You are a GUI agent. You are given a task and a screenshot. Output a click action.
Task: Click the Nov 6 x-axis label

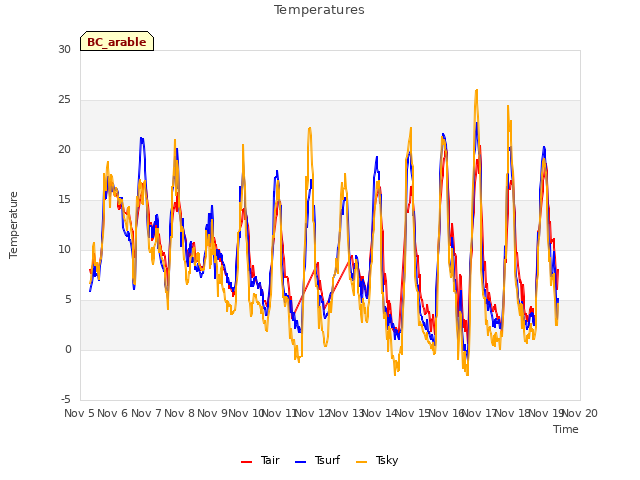(x=113, y=413)
